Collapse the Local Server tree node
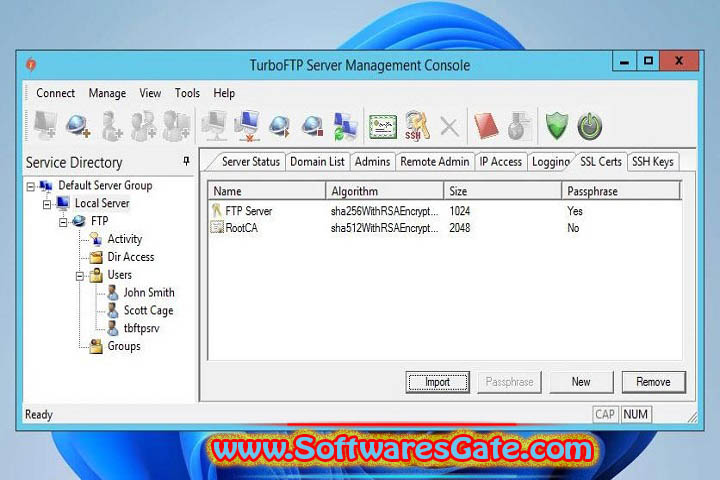The height and width of the screenshot is (480, 720). point(47,204)
